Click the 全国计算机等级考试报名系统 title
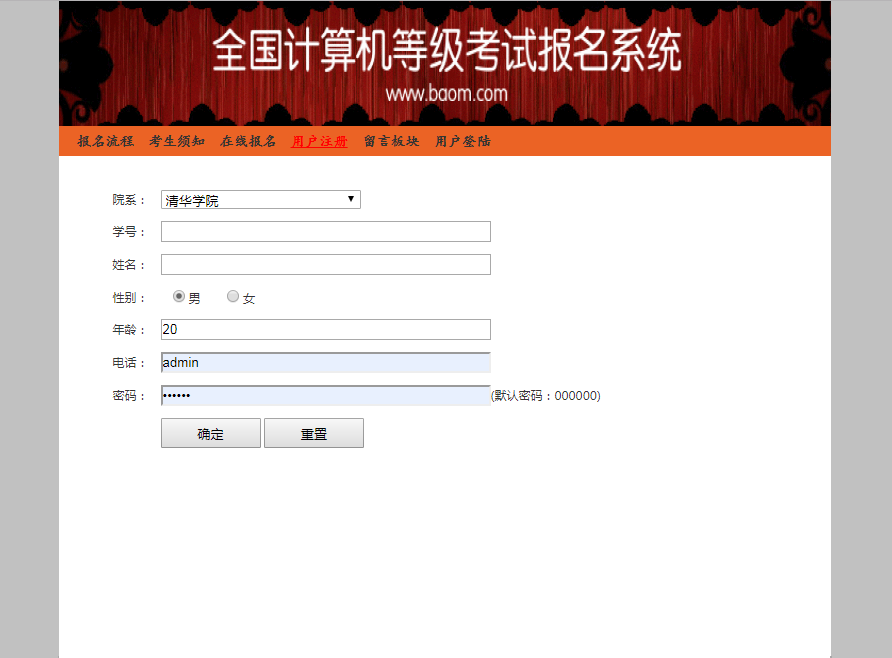 (x=447, y=50)
